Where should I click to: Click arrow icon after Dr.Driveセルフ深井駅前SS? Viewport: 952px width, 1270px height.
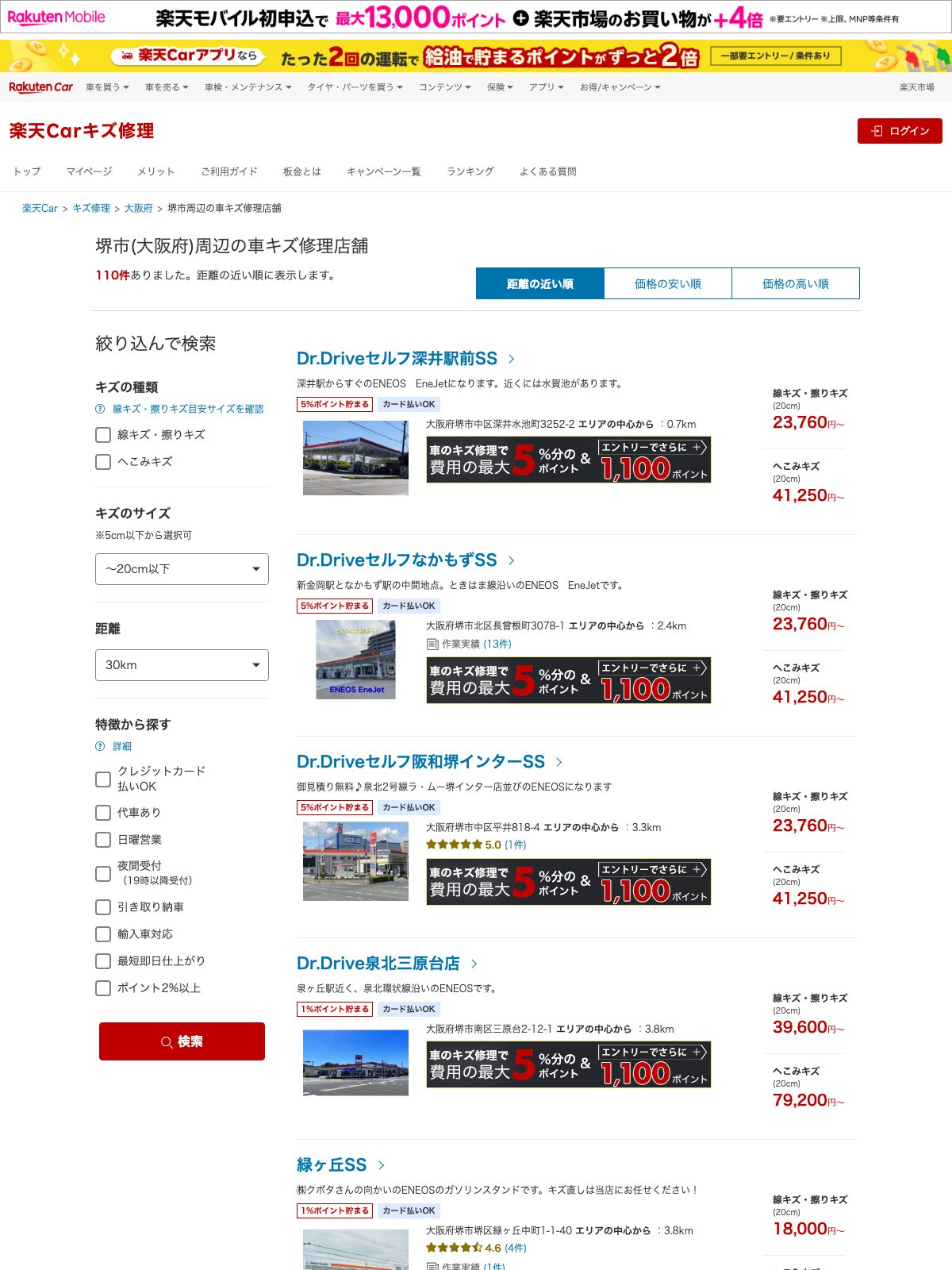(511, 359)
